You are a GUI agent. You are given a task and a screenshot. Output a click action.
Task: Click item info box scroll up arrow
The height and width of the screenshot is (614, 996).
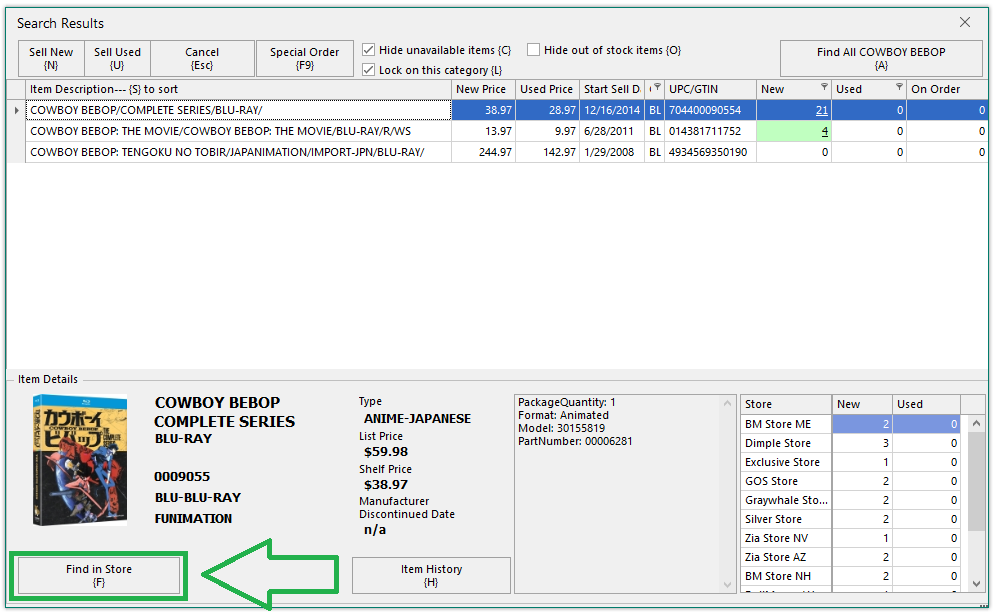(x=727, y=404)
